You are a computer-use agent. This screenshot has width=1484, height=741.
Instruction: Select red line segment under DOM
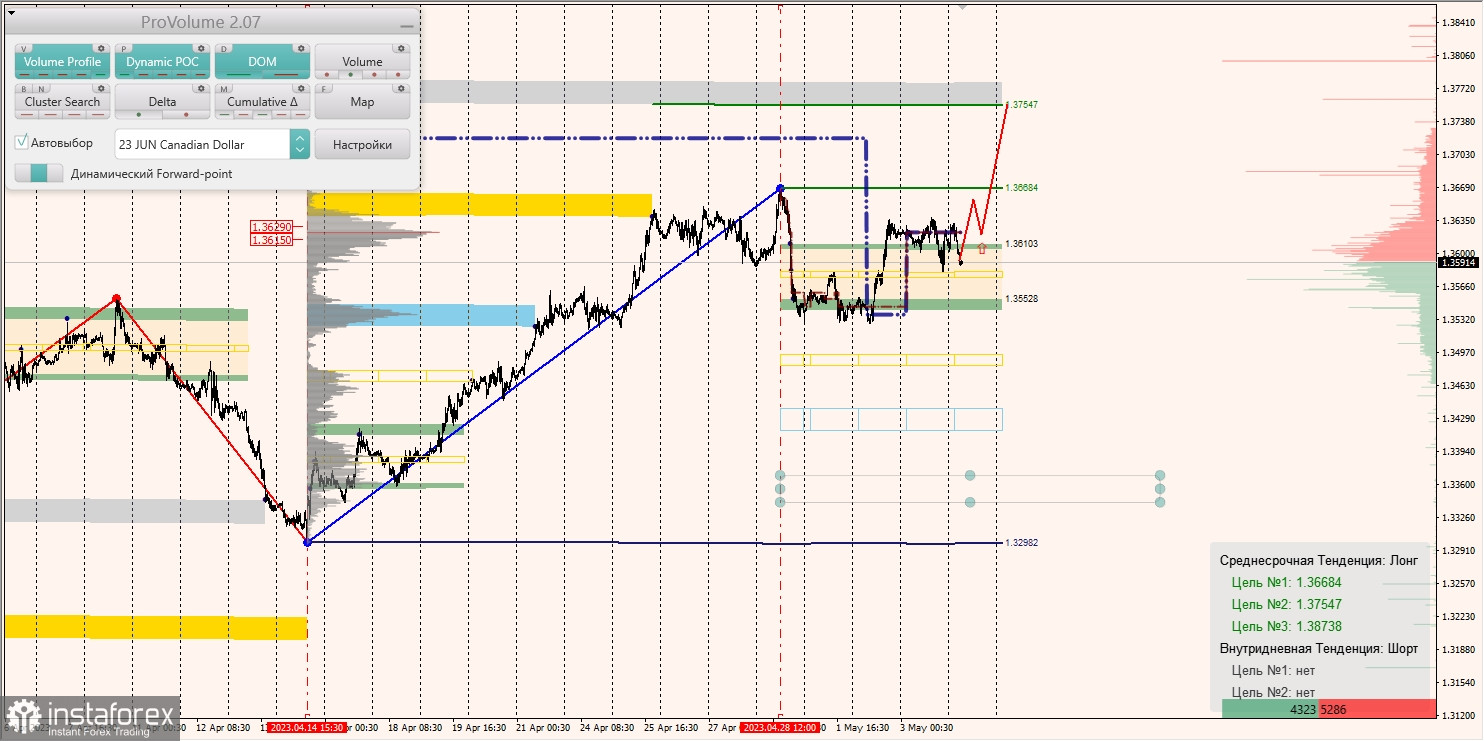tap(284, 74)
